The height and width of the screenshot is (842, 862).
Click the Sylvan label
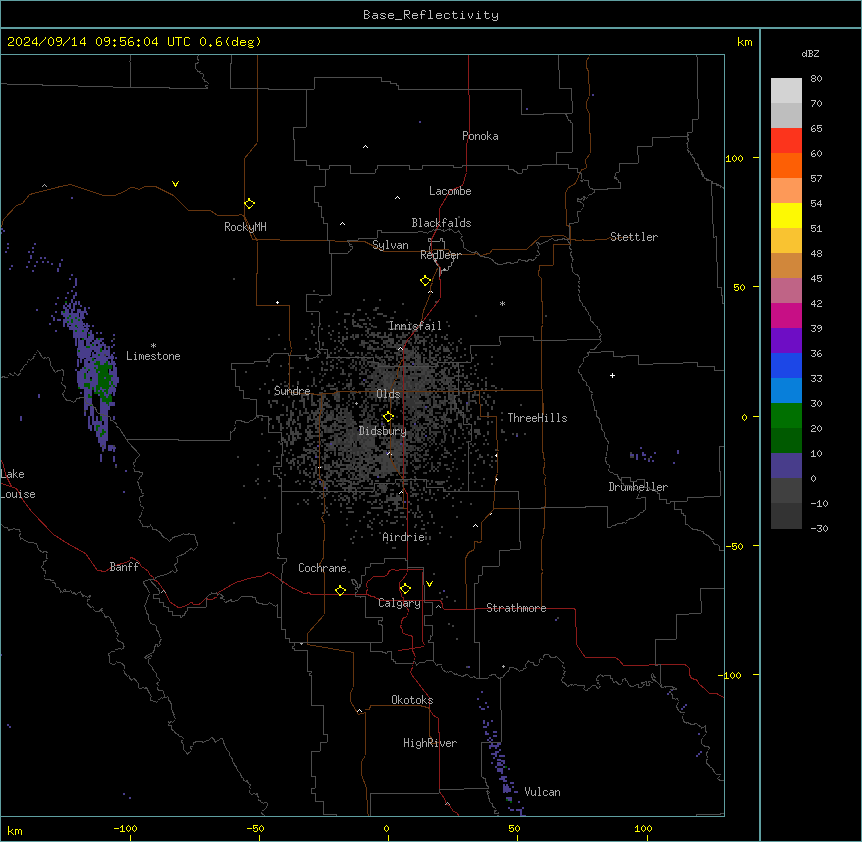point(390,245)
